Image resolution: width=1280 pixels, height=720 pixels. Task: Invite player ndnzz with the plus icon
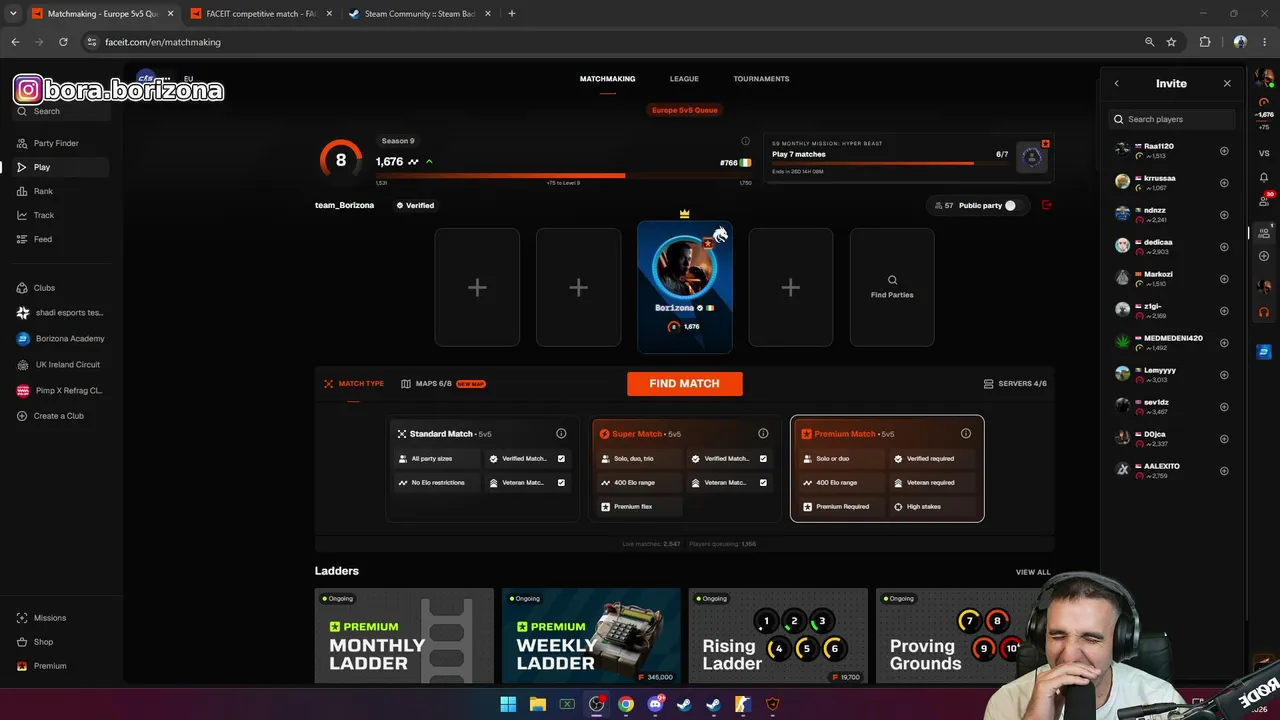click(1224, 215)
